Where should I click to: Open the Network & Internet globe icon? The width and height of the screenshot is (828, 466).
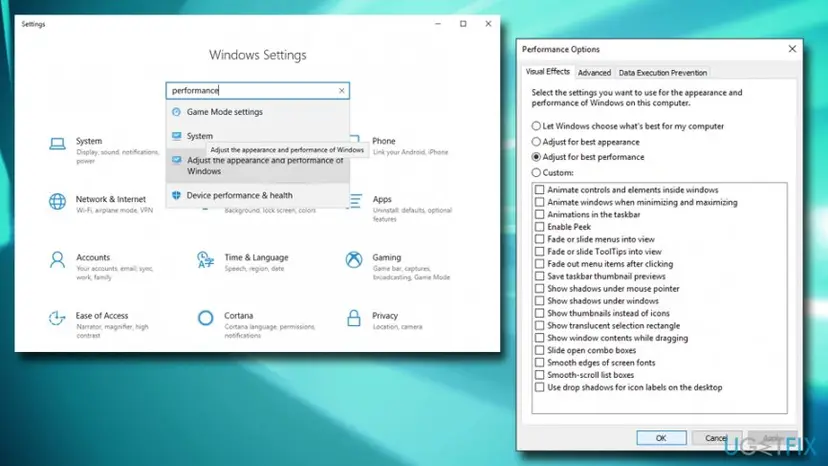(57, 201)
